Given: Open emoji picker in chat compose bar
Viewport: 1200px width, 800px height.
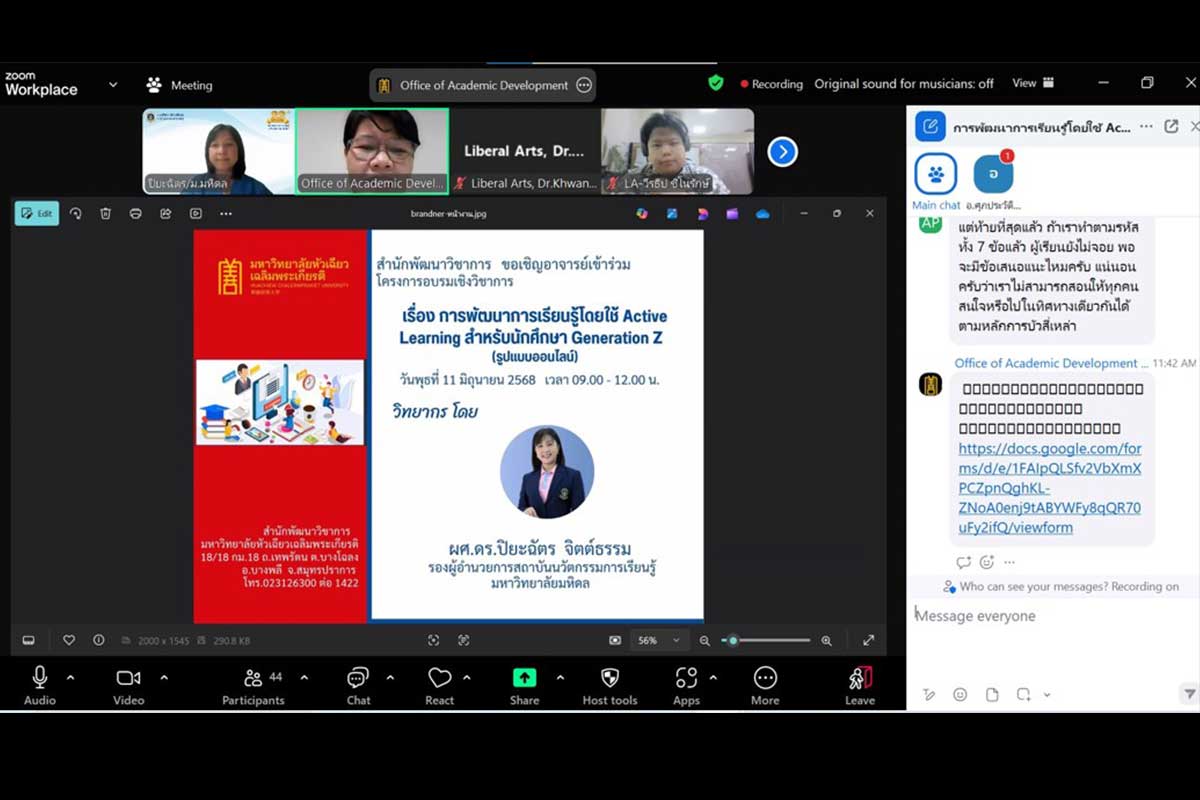Looking at the screenshot, I should [x=960, y=694].
